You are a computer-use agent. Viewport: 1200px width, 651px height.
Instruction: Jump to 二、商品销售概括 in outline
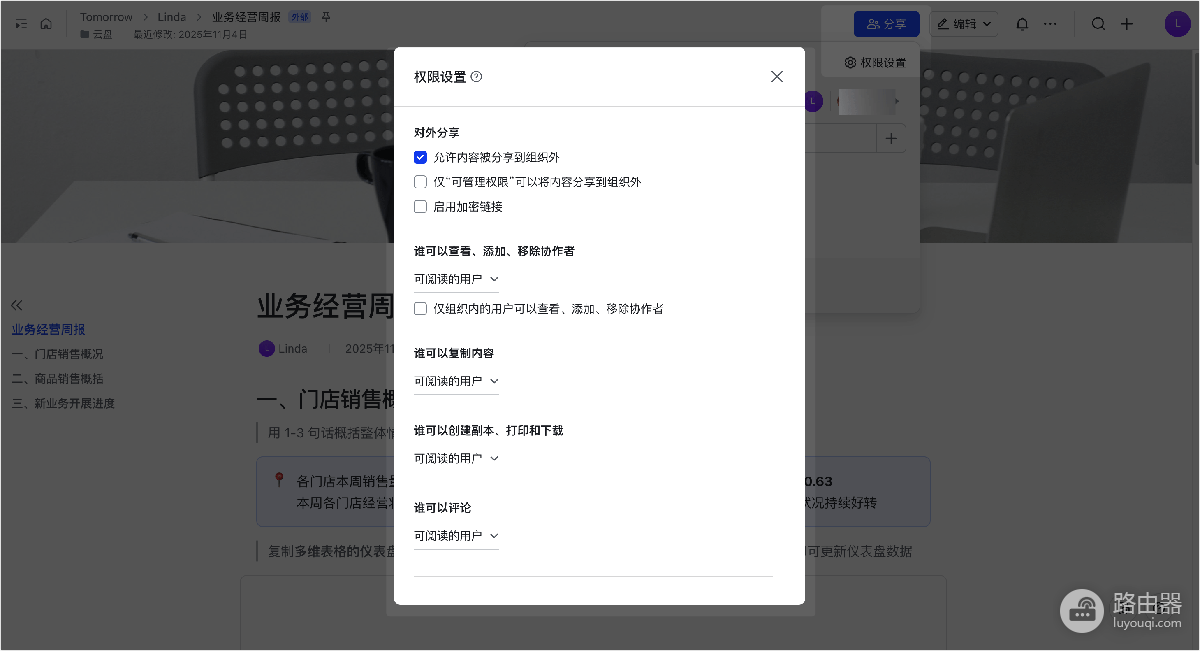coord(57,379)
